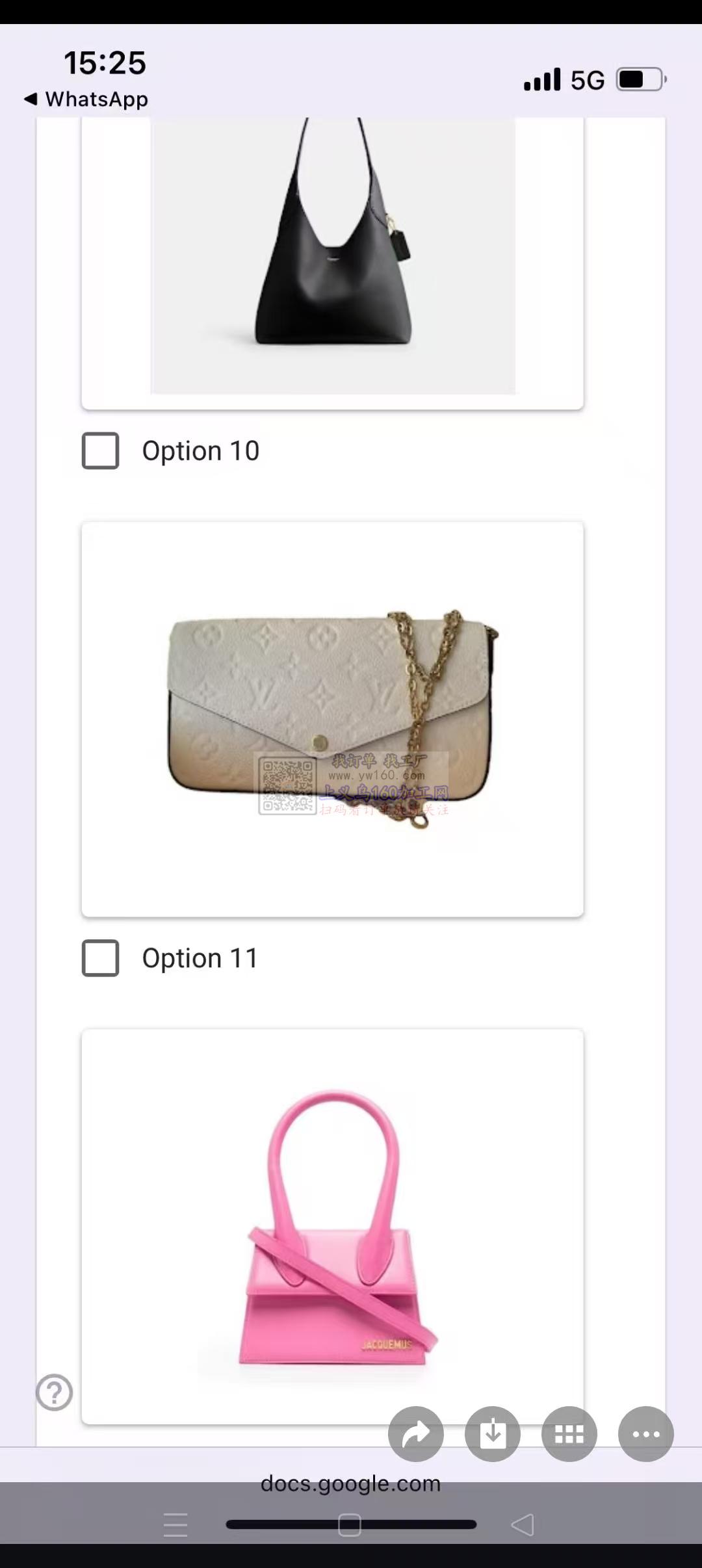
Task: Click the Option 10 label text
Action: click(201, 451)
